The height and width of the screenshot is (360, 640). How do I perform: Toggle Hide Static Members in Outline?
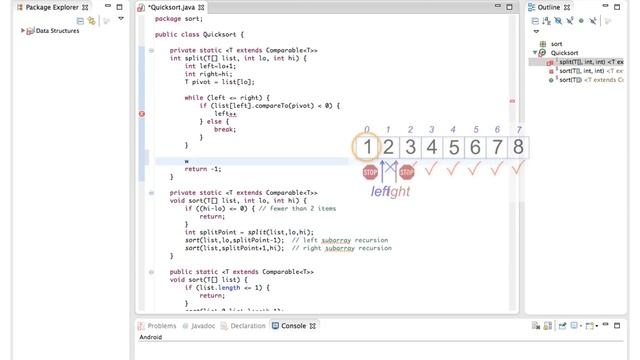[x=570, y=21]
